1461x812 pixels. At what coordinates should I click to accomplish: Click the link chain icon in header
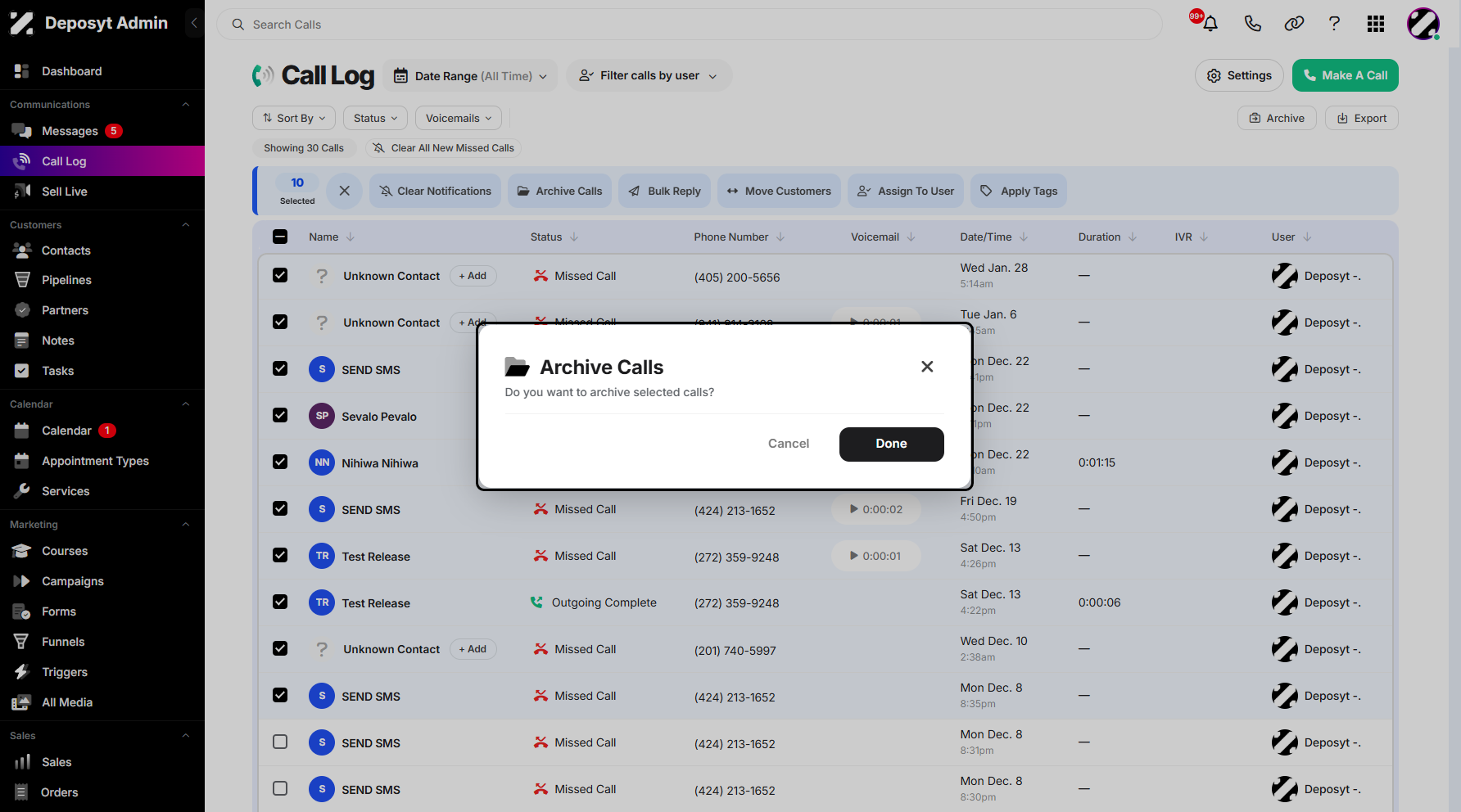1294,24
